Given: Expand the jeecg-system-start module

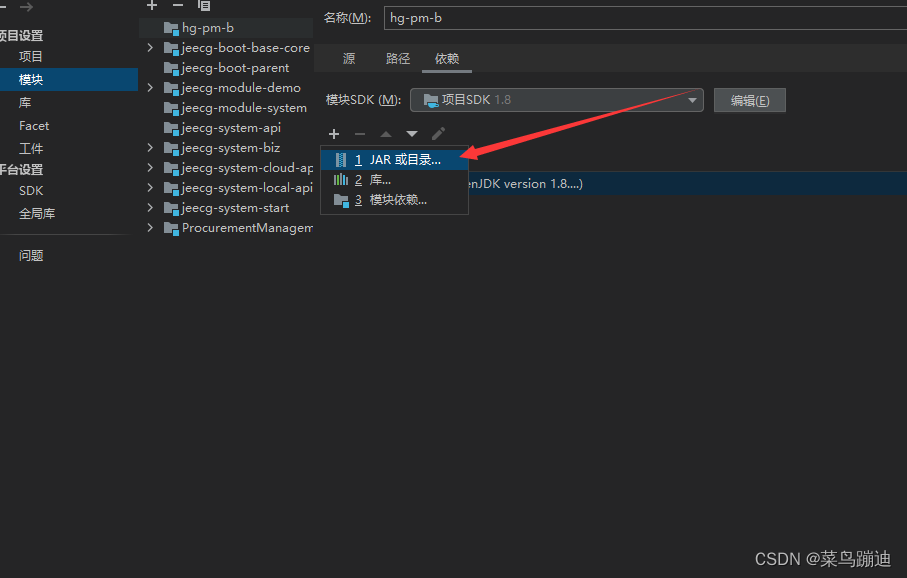Looking at the screenshot, I should click(150, 208).
